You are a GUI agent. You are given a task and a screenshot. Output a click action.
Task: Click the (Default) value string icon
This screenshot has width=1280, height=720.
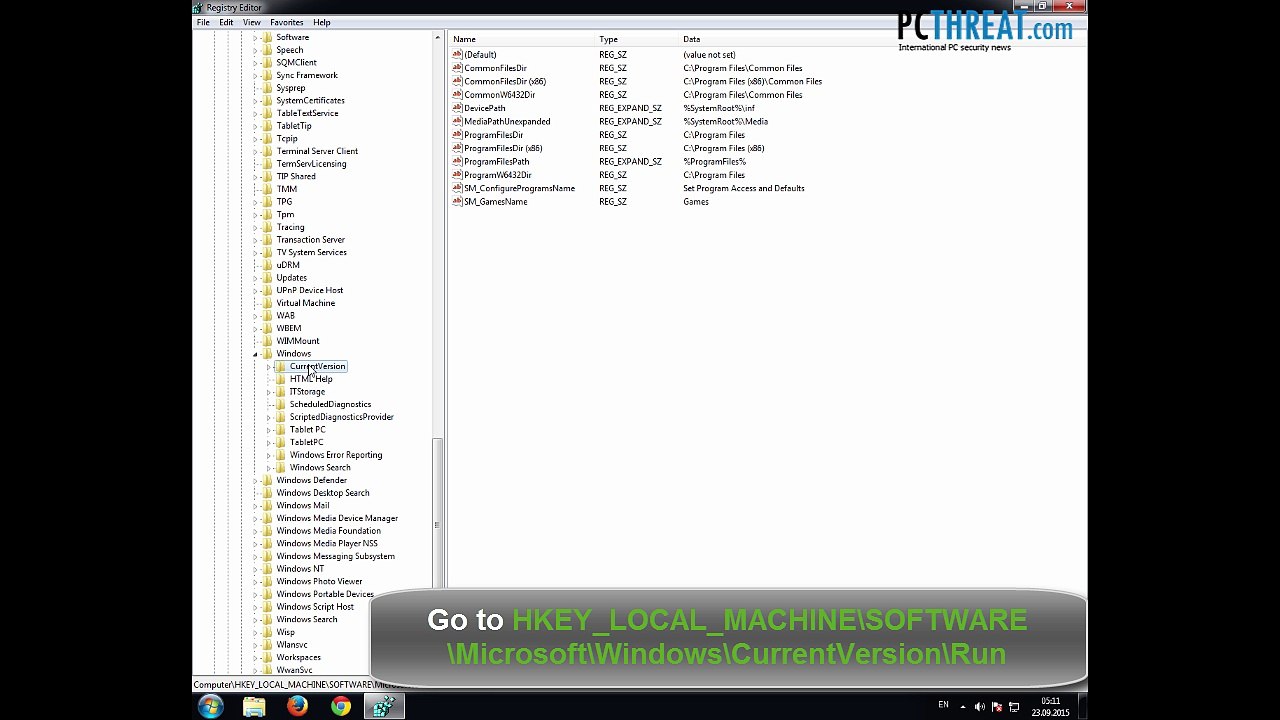457,54
